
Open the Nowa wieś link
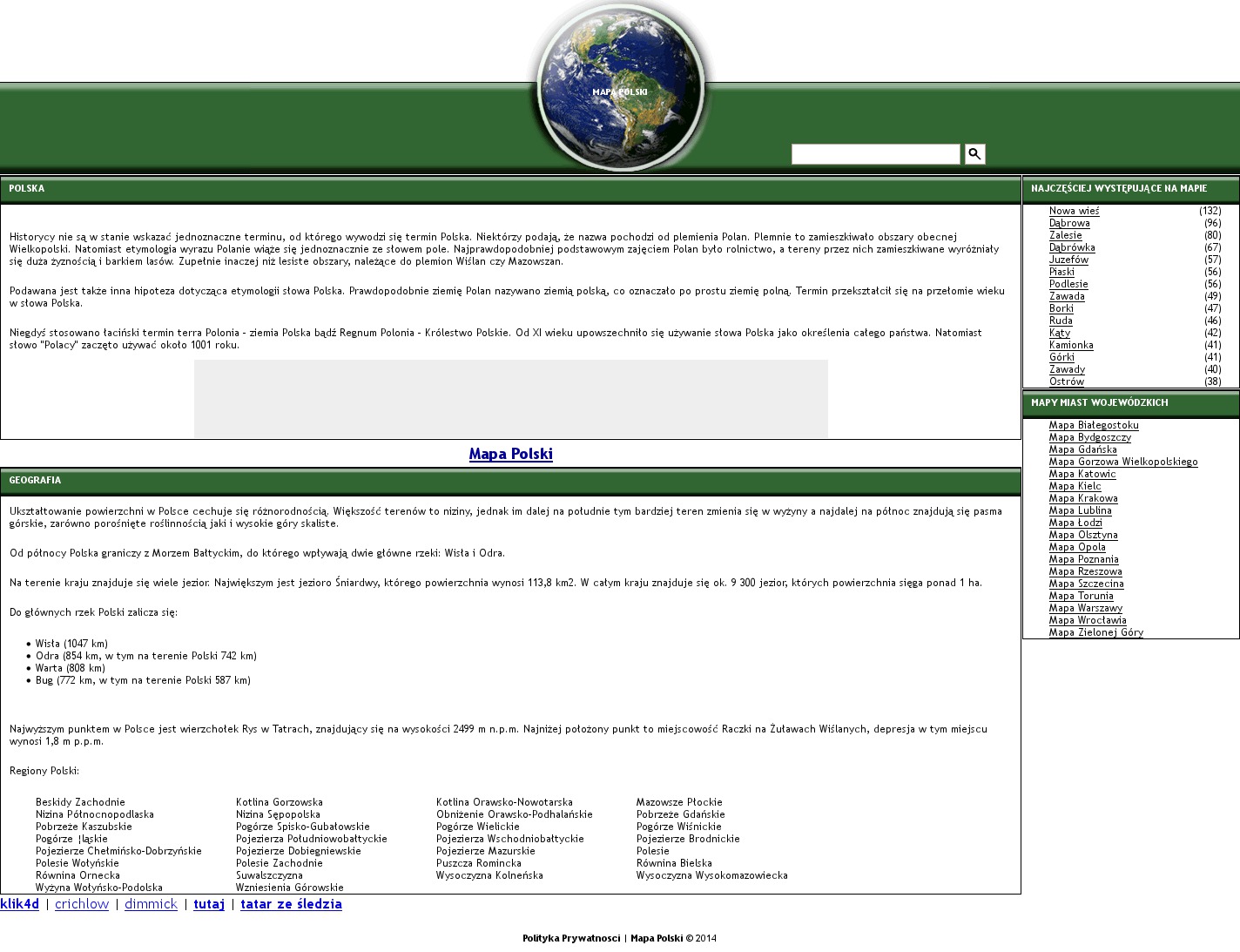(x=1074, y=211)
